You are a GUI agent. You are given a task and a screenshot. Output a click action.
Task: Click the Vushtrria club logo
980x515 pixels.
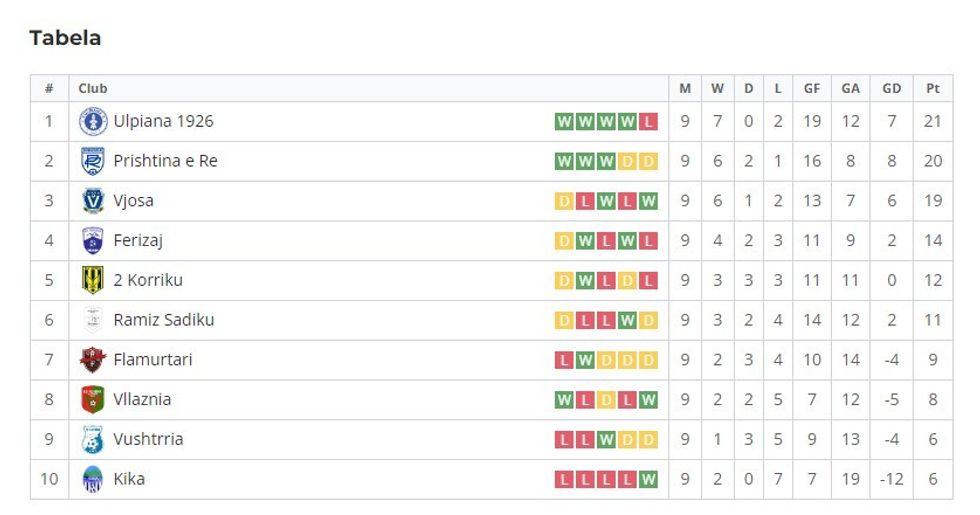[x=93, y=439]
